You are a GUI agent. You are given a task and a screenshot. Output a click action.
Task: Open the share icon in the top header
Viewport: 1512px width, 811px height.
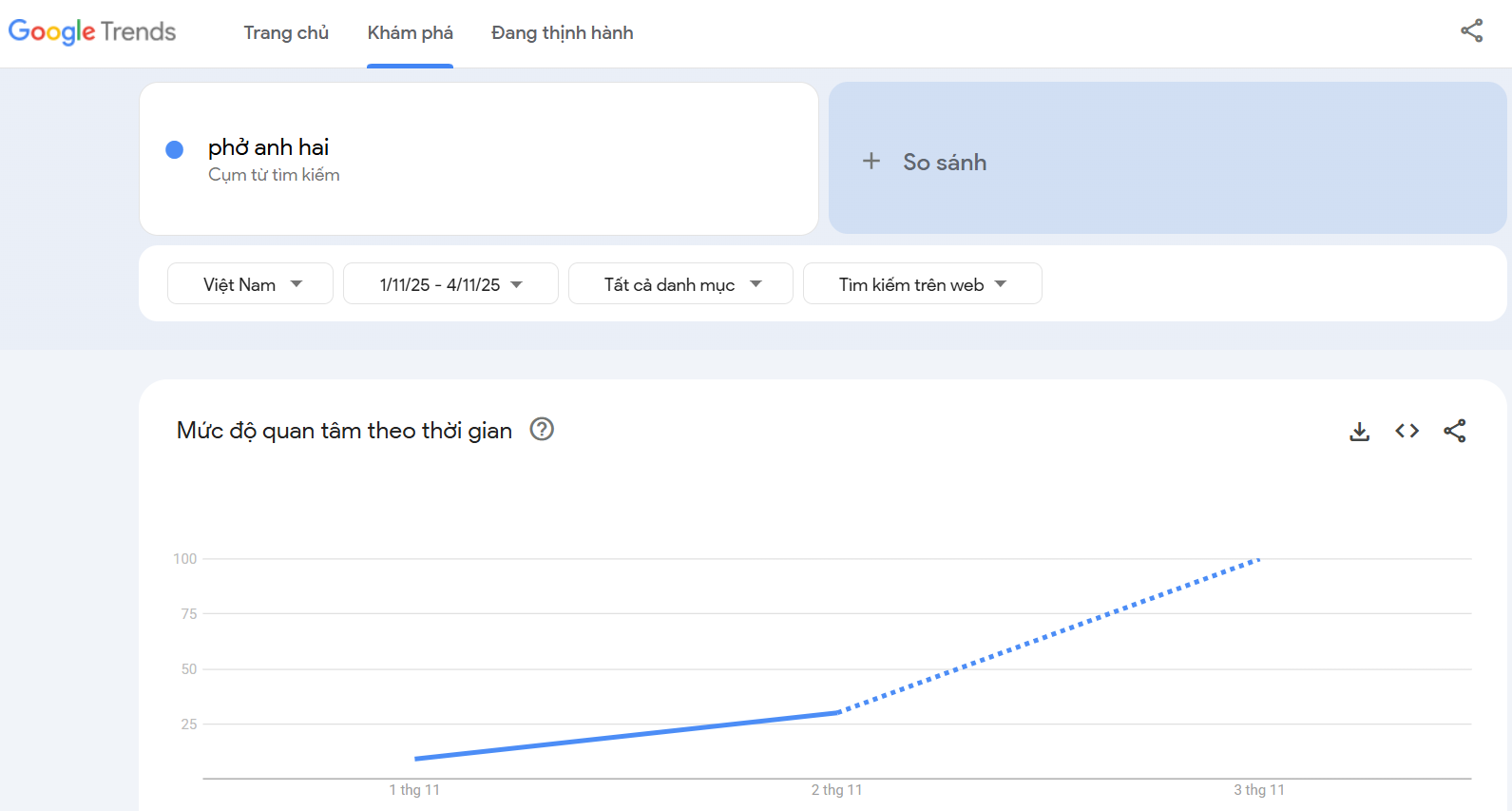tap(1471, 31)
